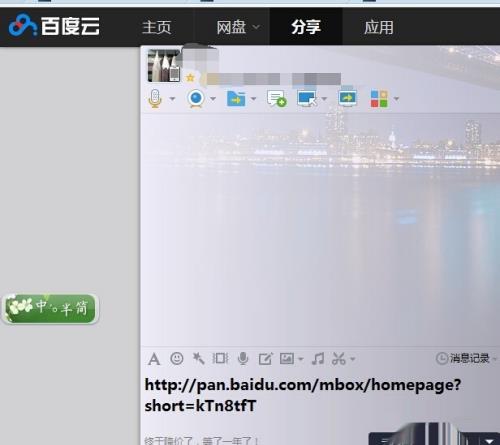Image resolution: width=500 pixels, height=445 pixels.
Task: Click the music note icon
Action: click(x=318, y=359)
